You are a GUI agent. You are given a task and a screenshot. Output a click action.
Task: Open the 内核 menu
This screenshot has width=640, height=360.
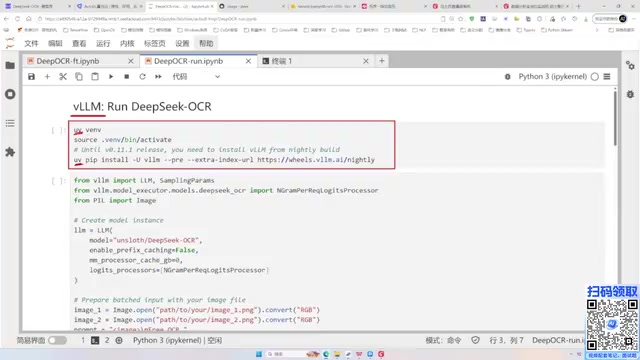click(127, 43)
